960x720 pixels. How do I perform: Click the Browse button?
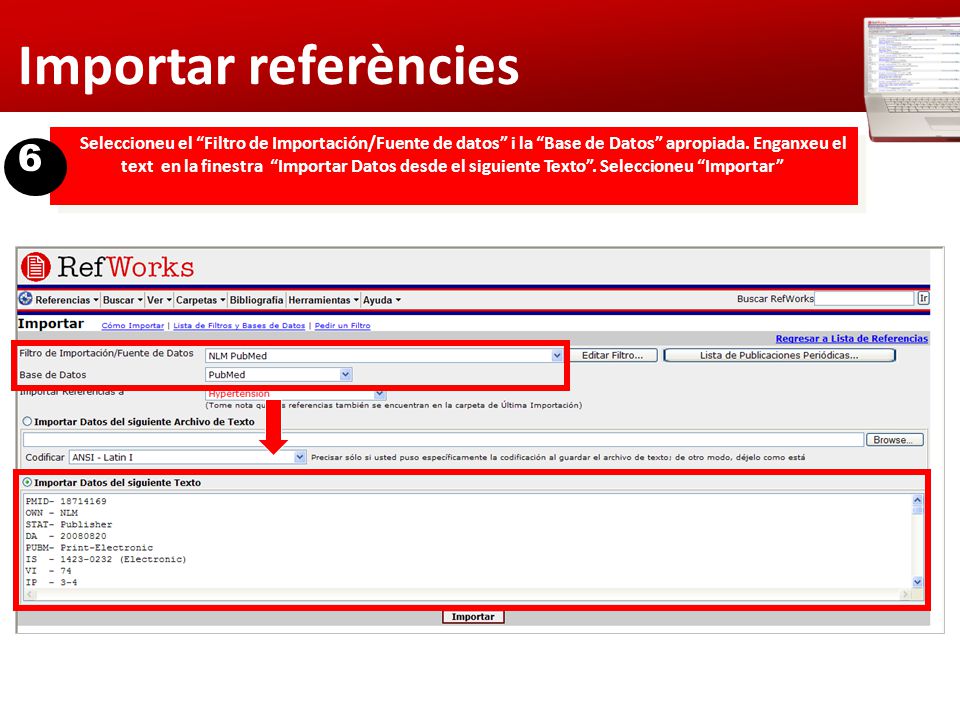coord(894,440)
